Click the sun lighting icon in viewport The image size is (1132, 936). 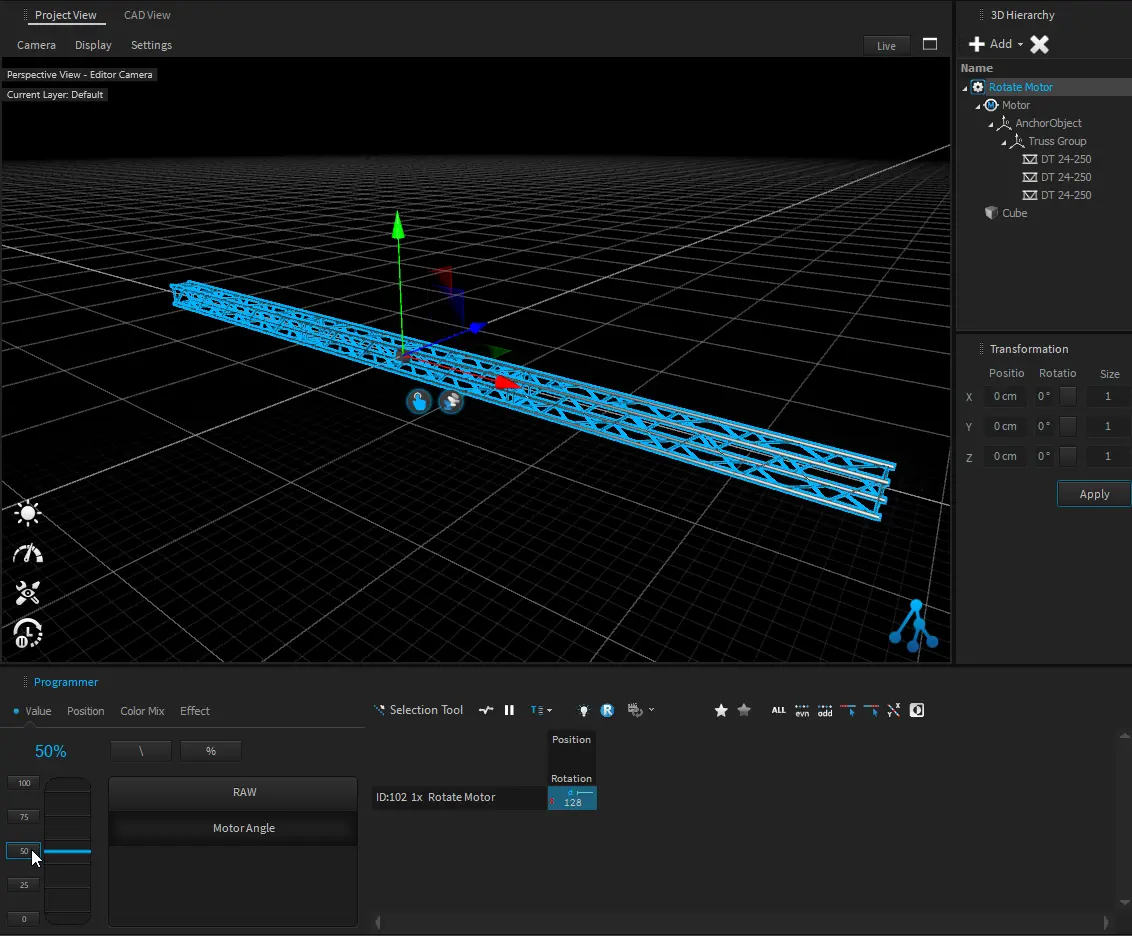click(28, 514)
